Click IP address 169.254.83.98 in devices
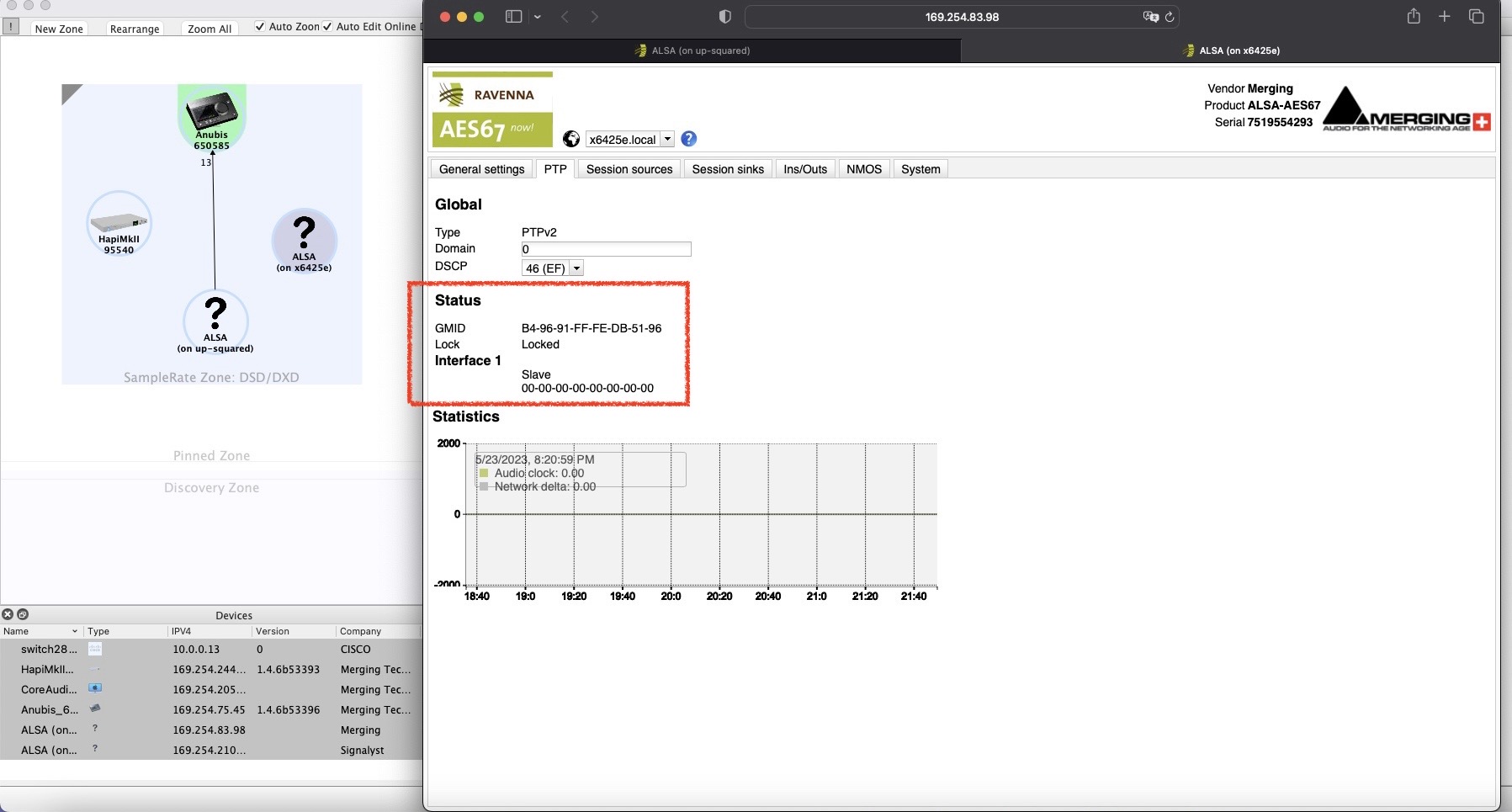 209,730
